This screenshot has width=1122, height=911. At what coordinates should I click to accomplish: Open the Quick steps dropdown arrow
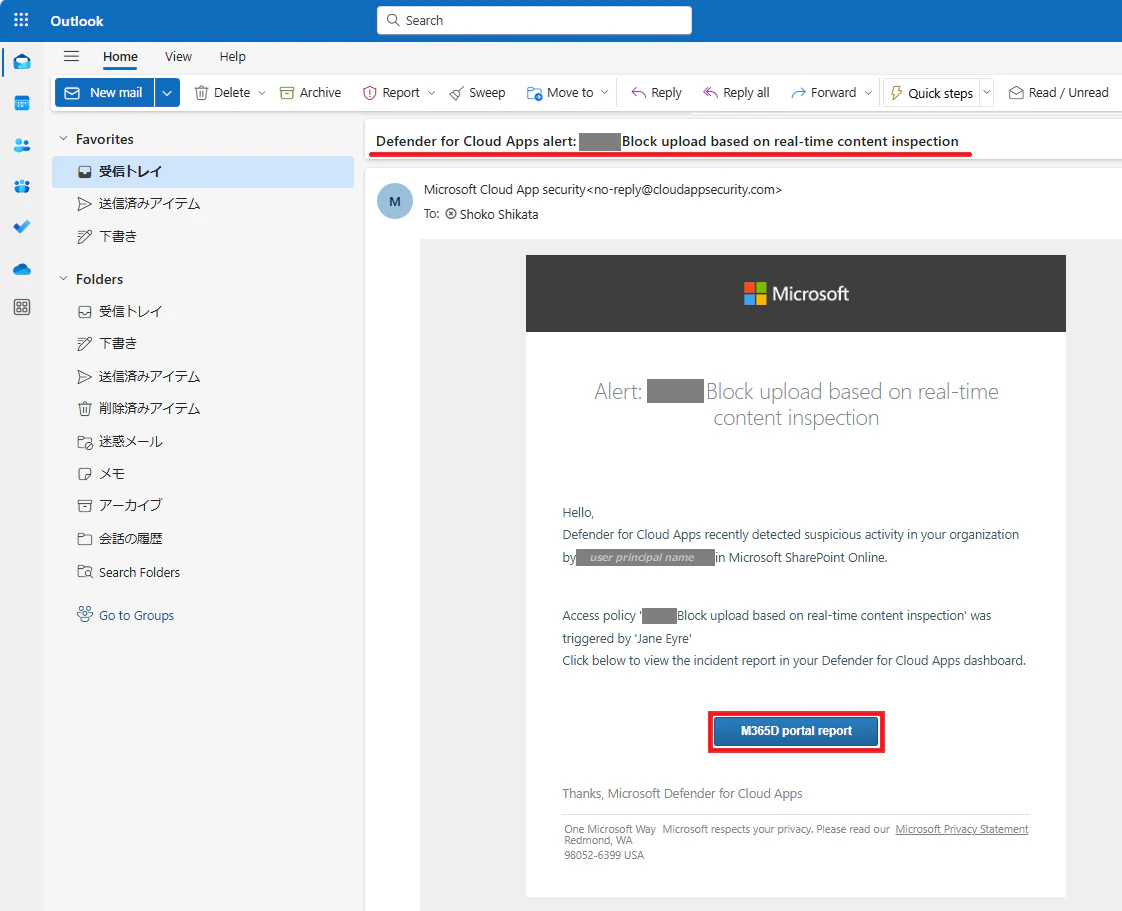[x=986, y=92]
